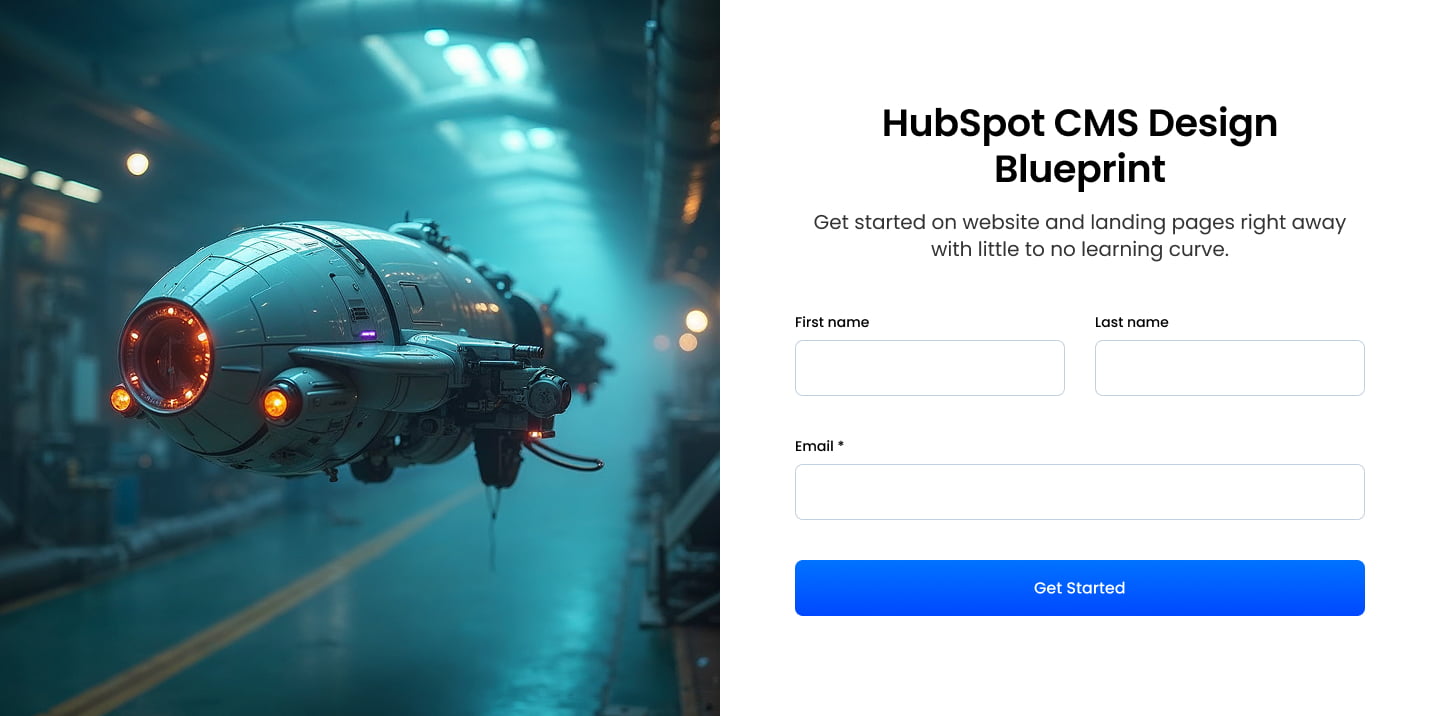Click the Last name field label
Screen dimensions: 1440x716
point(1131,322)
